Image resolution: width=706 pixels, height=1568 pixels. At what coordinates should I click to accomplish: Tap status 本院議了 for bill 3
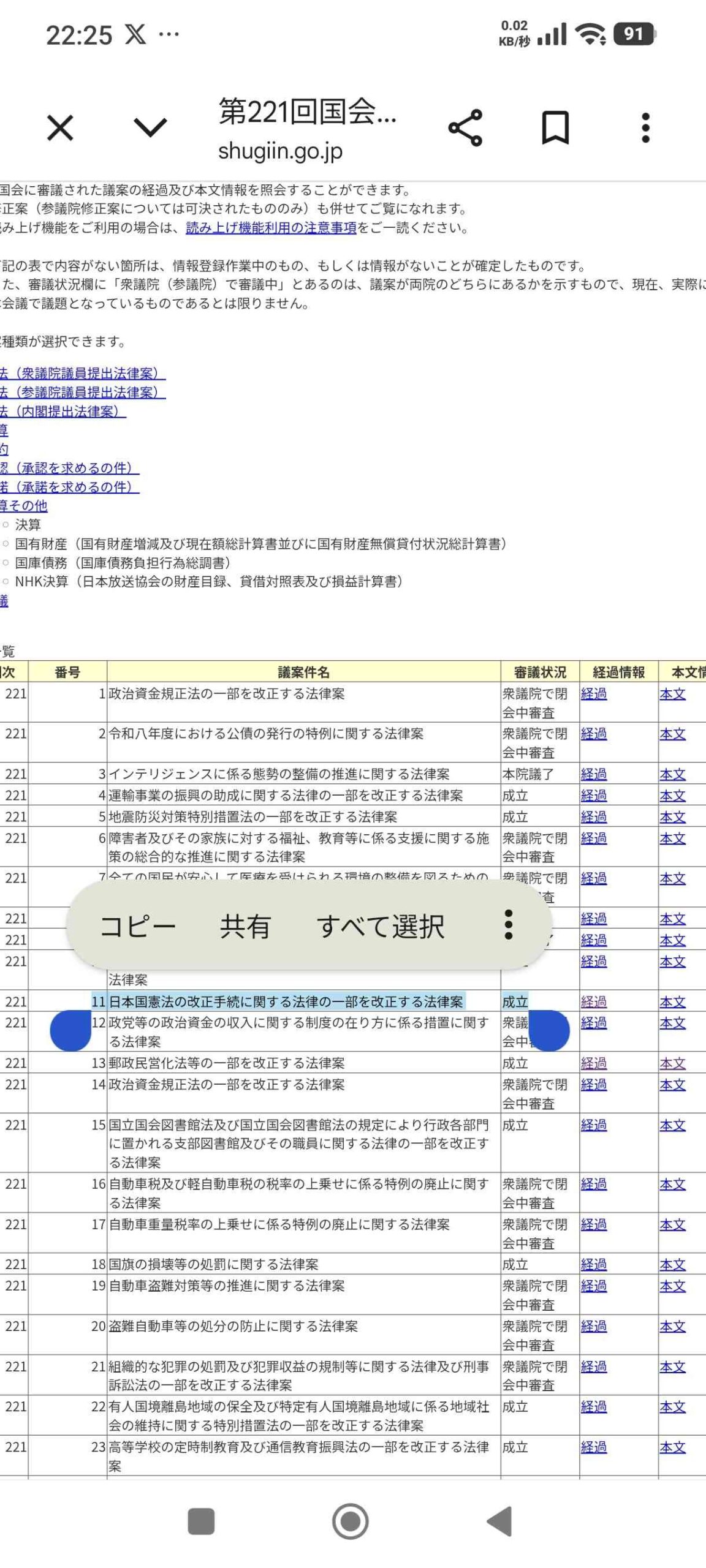point(528,774)
